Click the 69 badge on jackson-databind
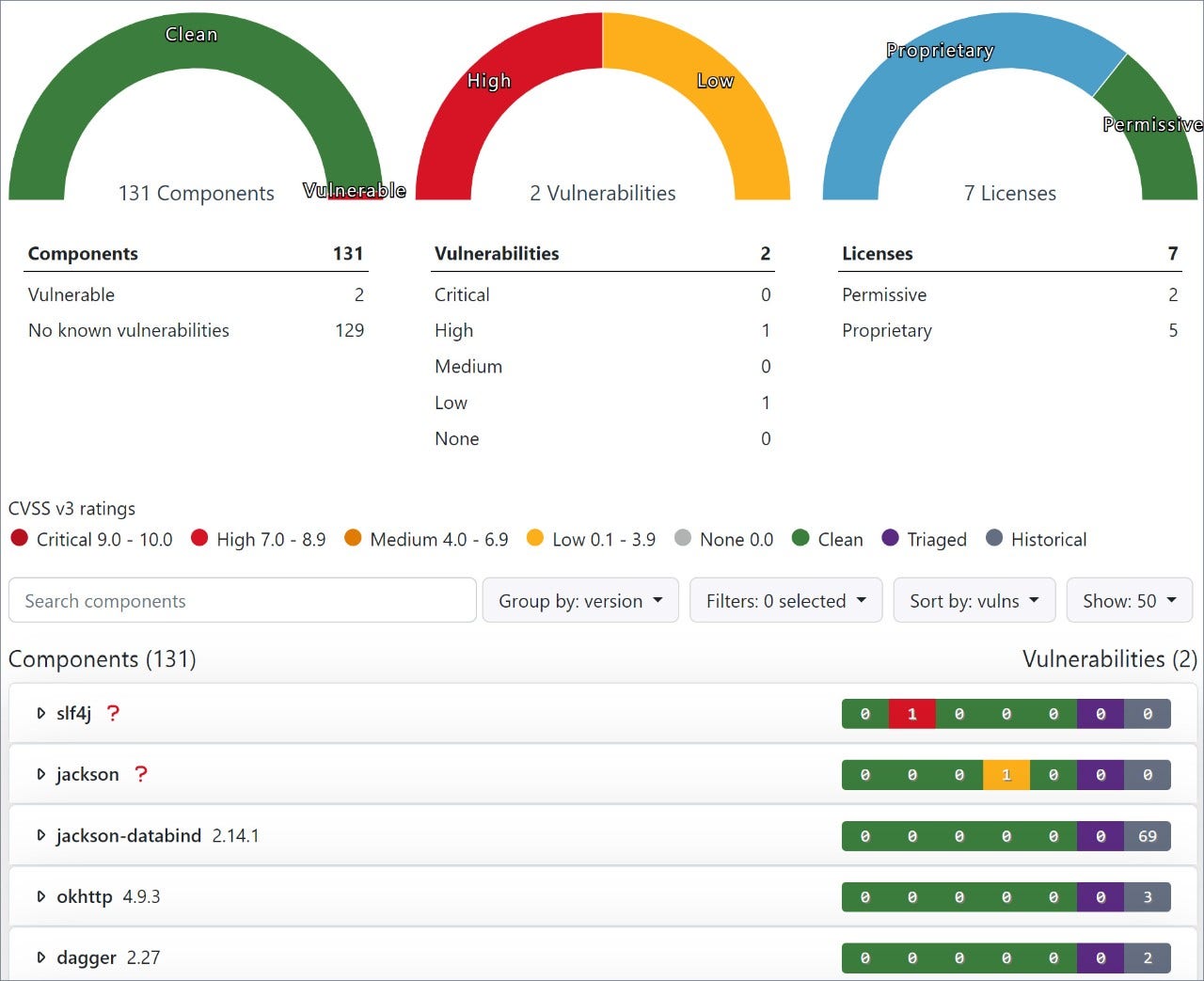This screenshot has width=1204, height=981. (x=1148, y=835)
